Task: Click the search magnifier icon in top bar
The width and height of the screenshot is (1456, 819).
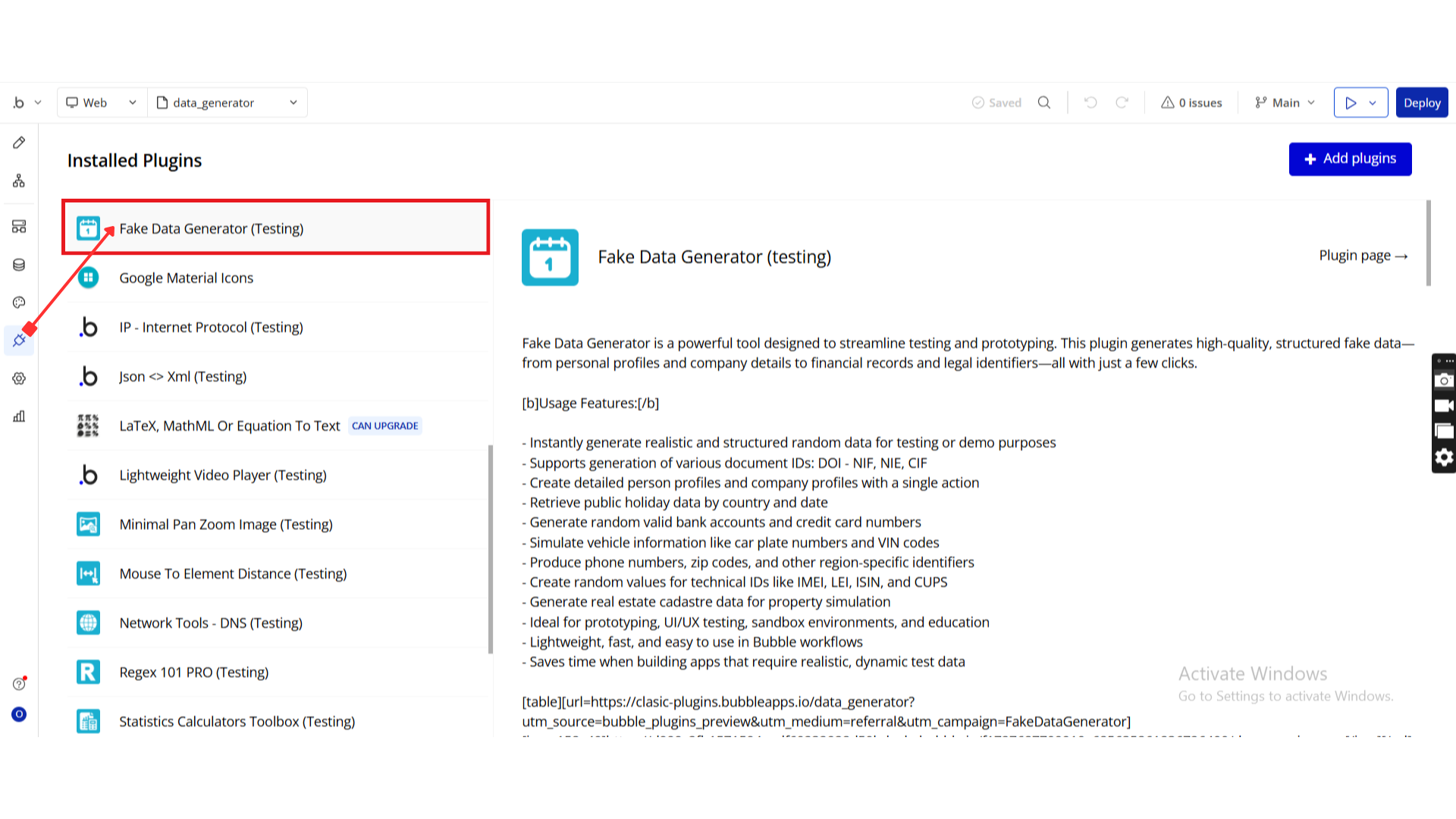Action: pyautogui.click(x=1044, y=102)
